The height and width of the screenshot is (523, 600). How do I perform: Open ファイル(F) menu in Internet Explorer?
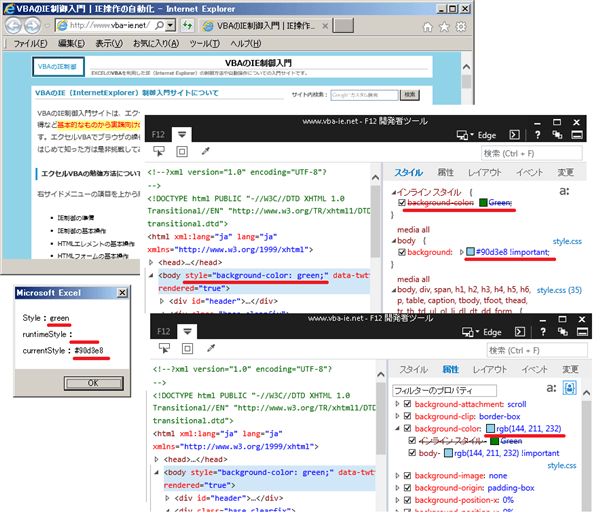pyautogui.click(x=30, y=44)
